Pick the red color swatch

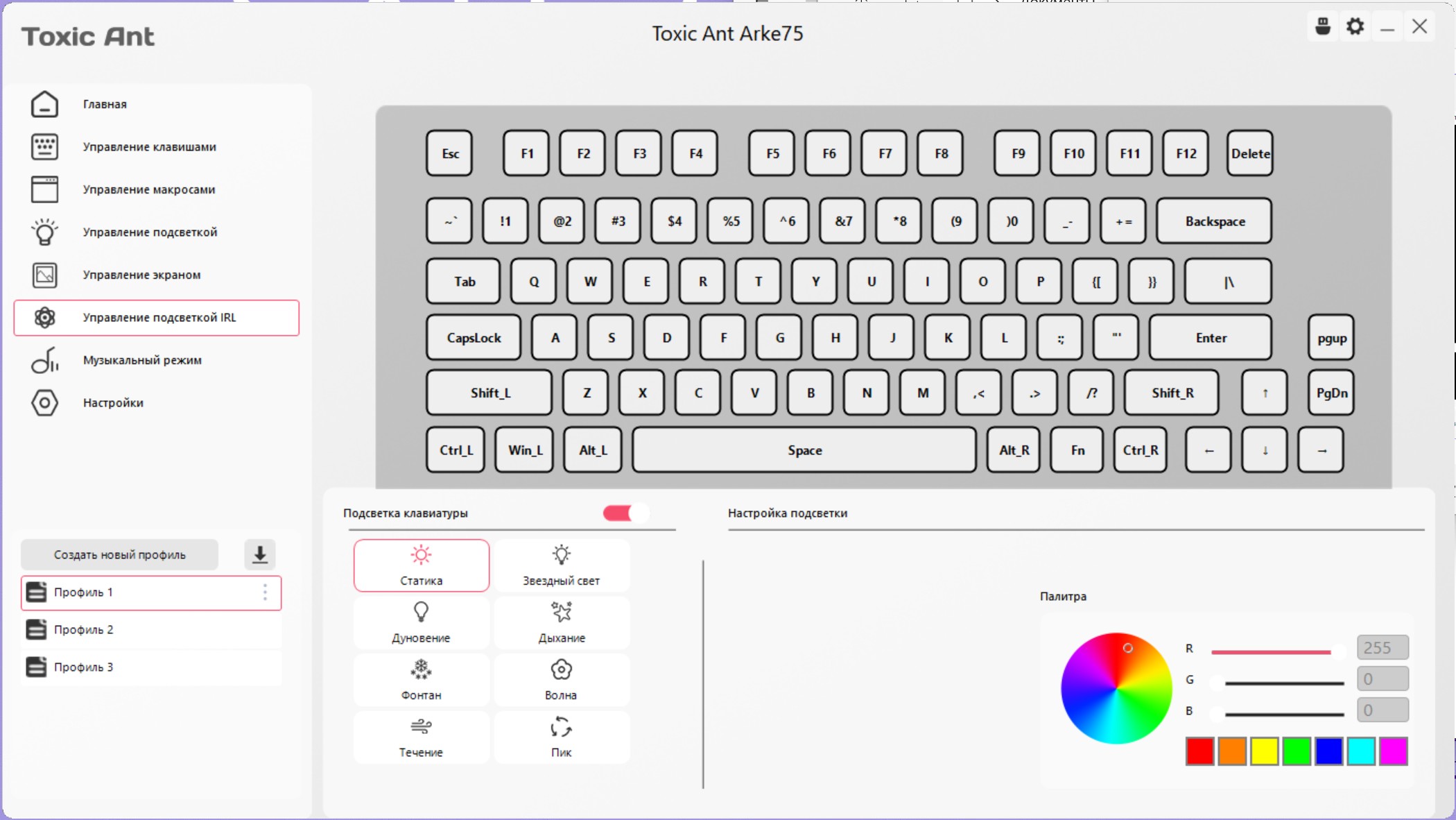pos(1199,751)
